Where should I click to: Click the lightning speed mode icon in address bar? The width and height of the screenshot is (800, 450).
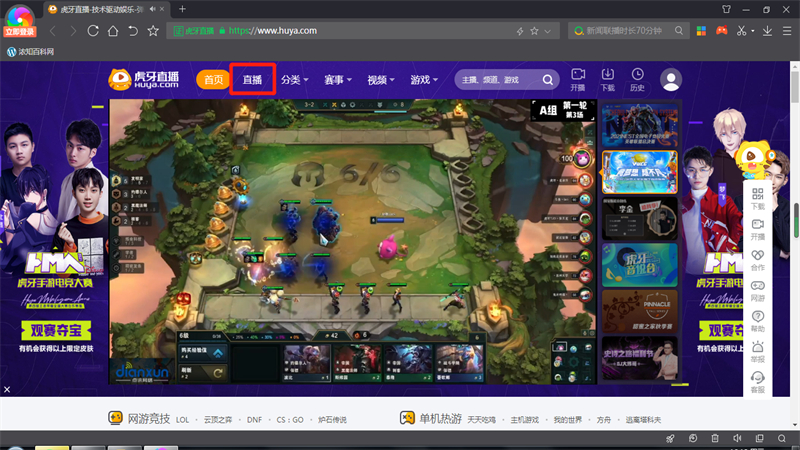pos(520,31)
